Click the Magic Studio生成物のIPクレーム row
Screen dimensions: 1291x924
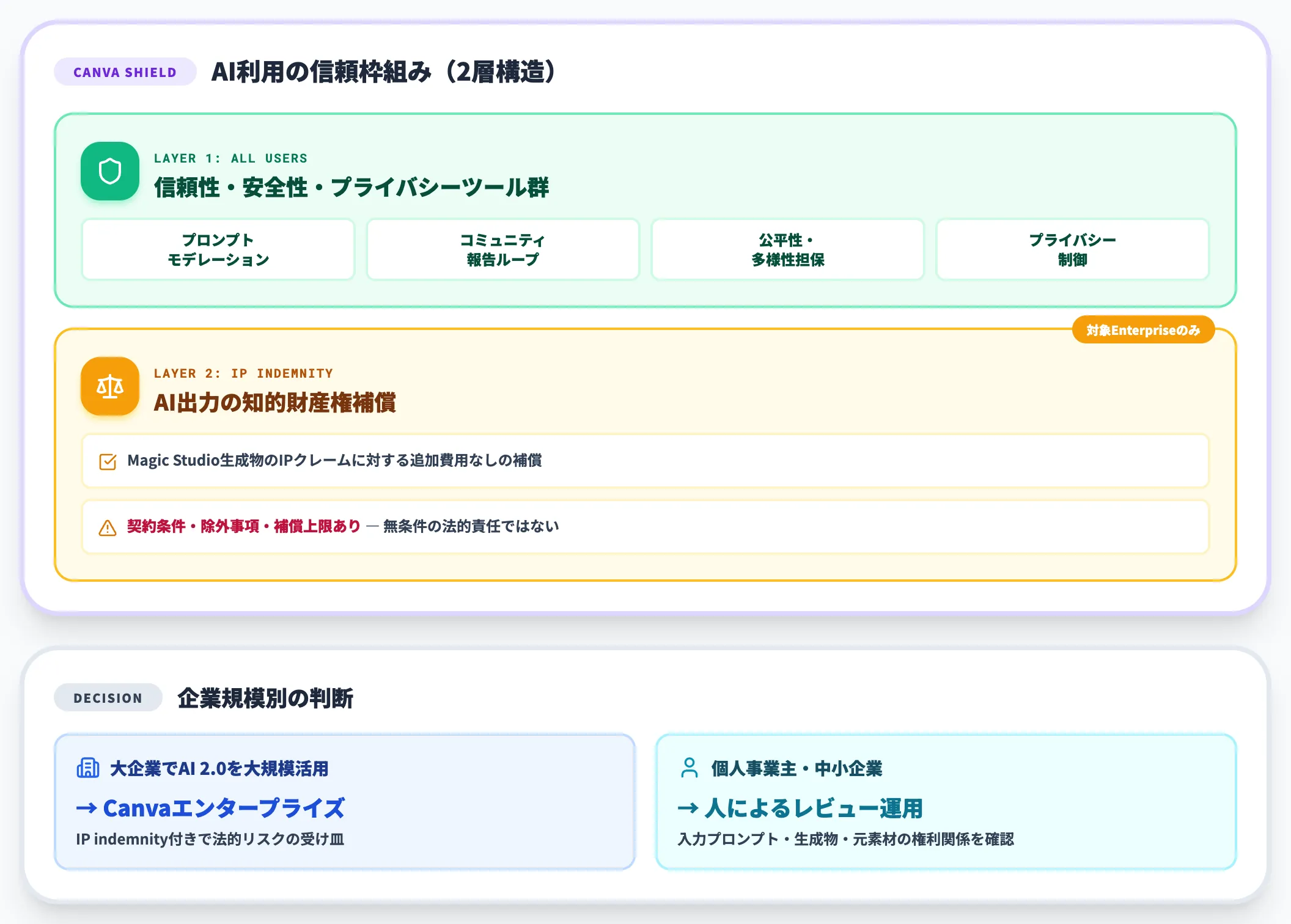(645, 461)
